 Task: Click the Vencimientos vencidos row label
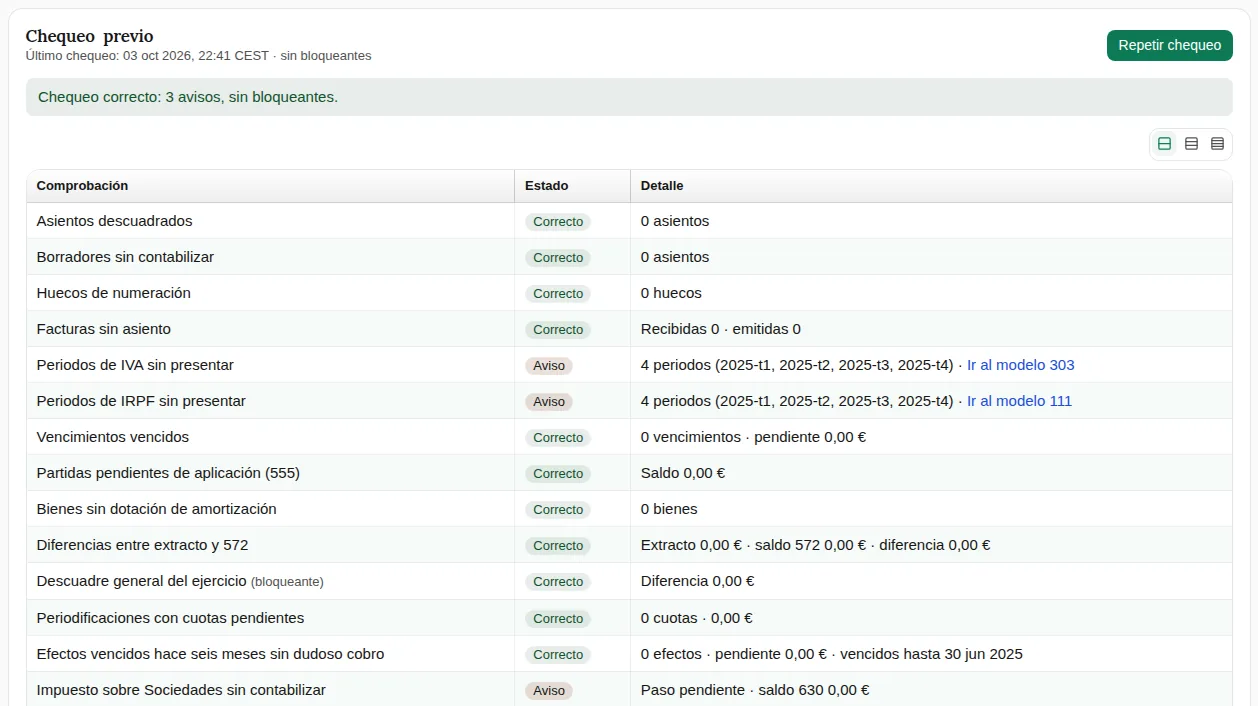[113, 437]
